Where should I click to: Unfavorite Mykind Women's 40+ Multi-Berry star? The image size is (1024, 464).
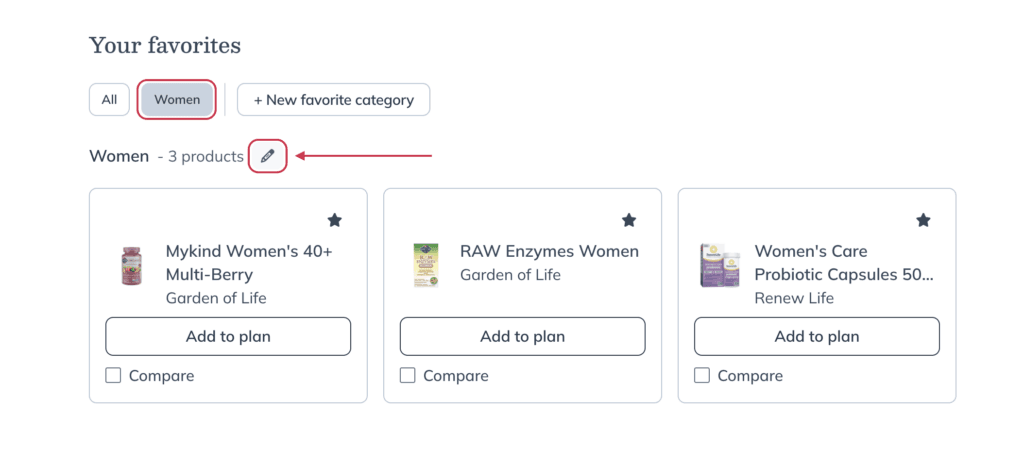pos(334,220)
